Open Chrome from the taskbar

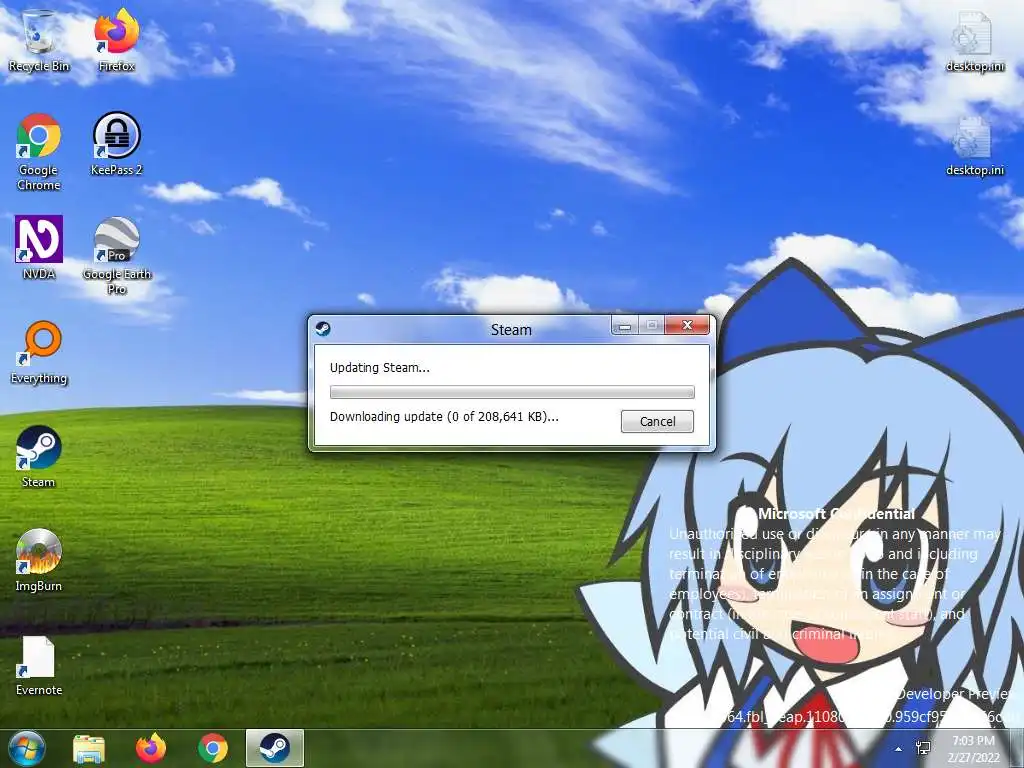click(213, 748)
